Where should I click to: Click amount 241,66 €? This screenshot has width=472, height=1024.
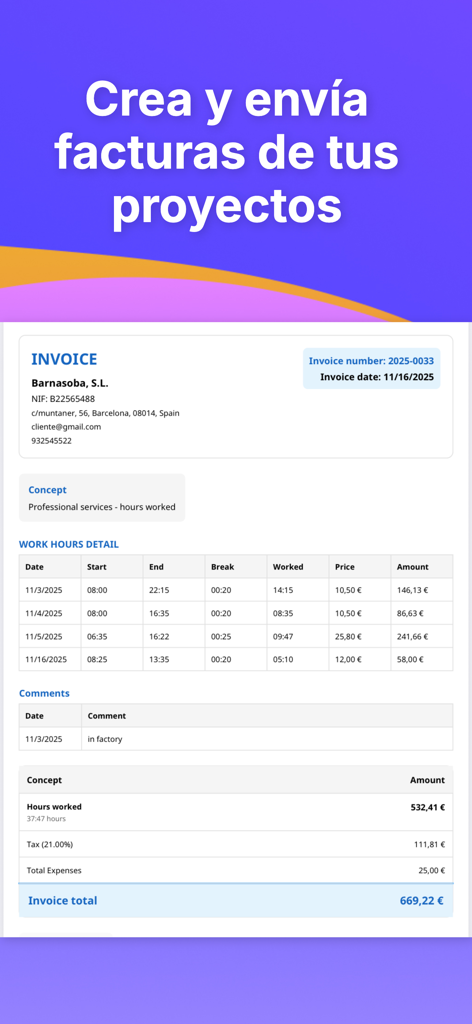413,637
